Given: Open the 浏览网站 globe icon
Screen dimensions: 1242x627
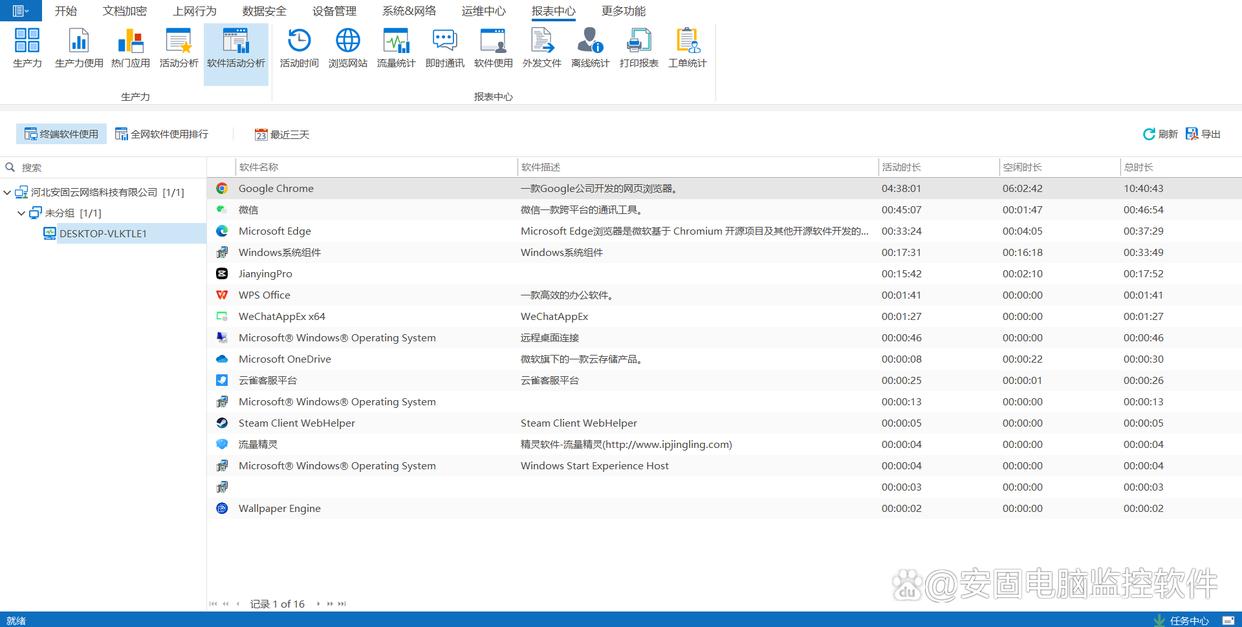Looking at the screenshot, I should pyautogui.click(x=348, y=47).
